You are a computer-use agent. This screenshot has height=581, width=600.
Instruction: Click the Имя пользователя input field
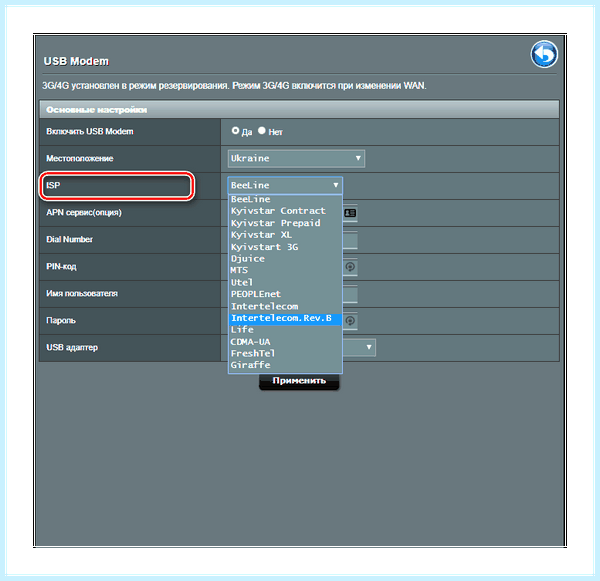(350, 294)
